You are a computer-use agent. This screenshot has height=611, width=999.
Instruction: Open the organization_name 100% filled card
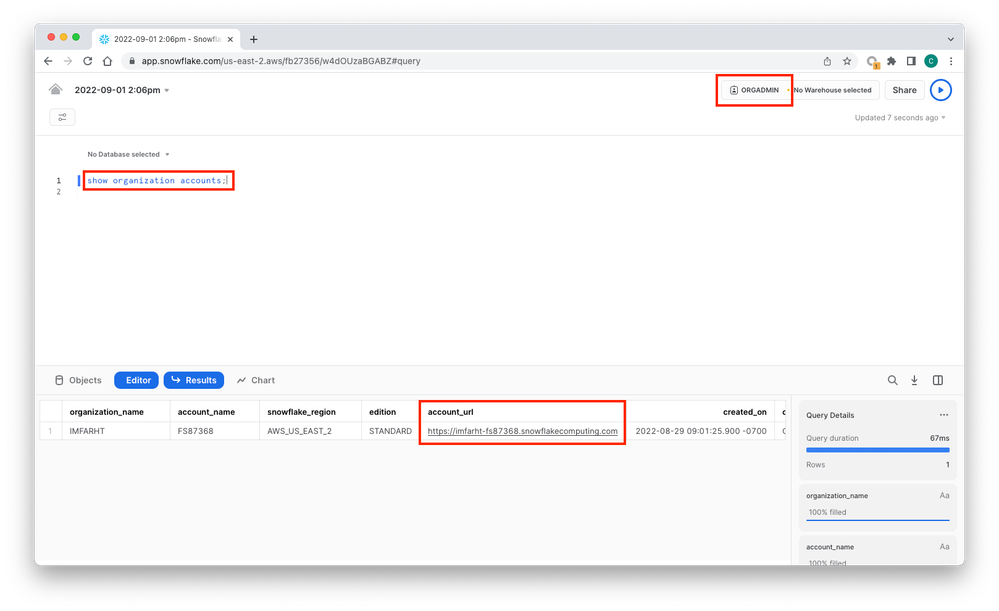(x=877, y=506)
